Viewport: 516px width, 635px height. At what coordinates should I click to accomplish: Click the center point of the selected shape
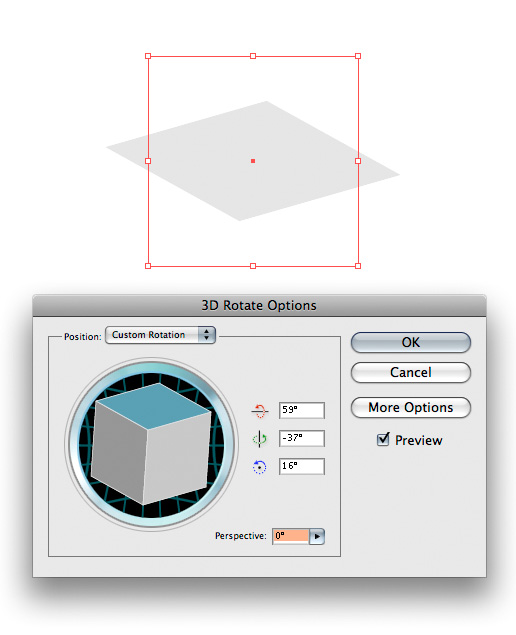click(253, 161)
